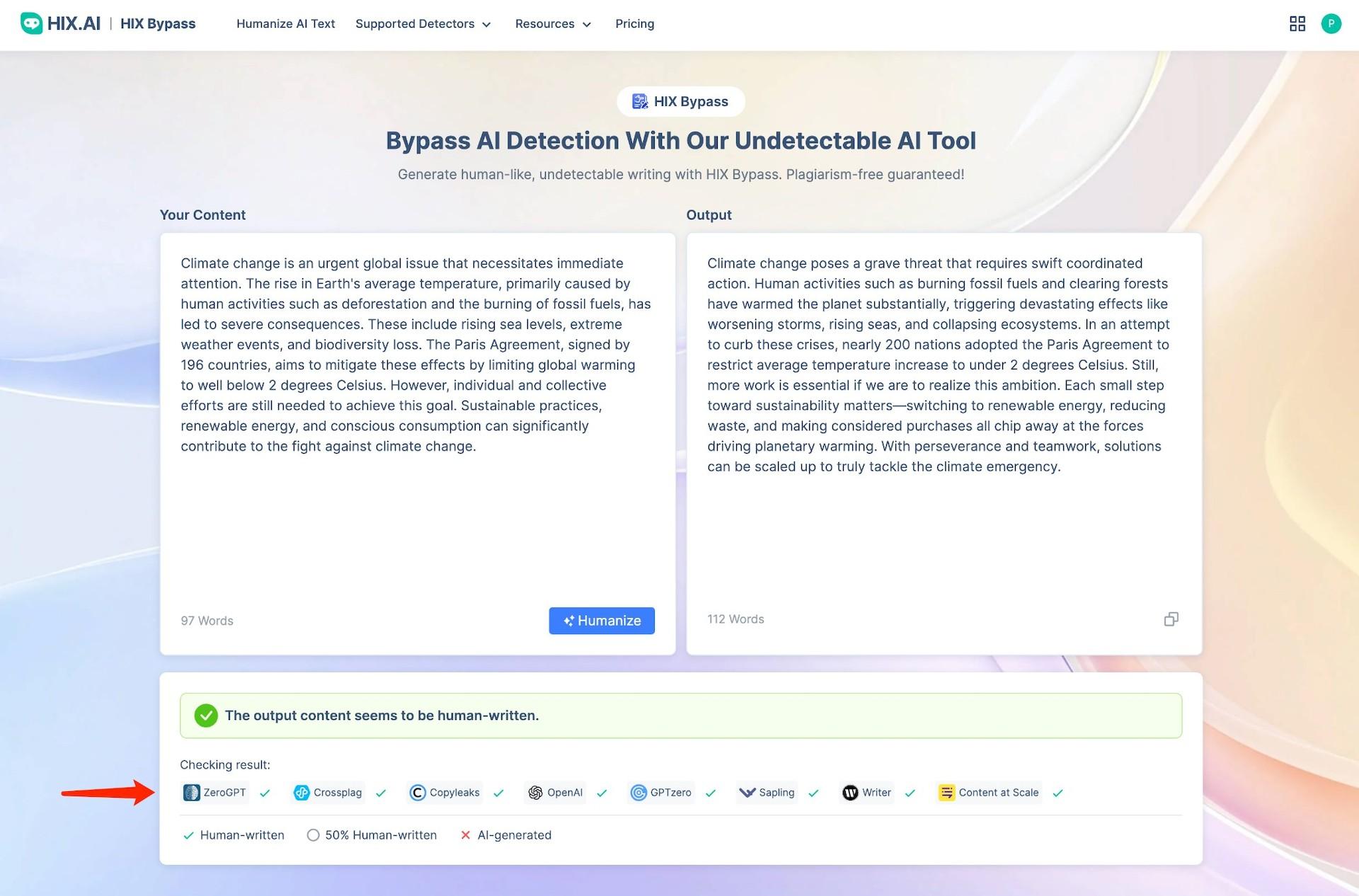
Task: Click the "97 Words" counter
Action: coord(207,621)
